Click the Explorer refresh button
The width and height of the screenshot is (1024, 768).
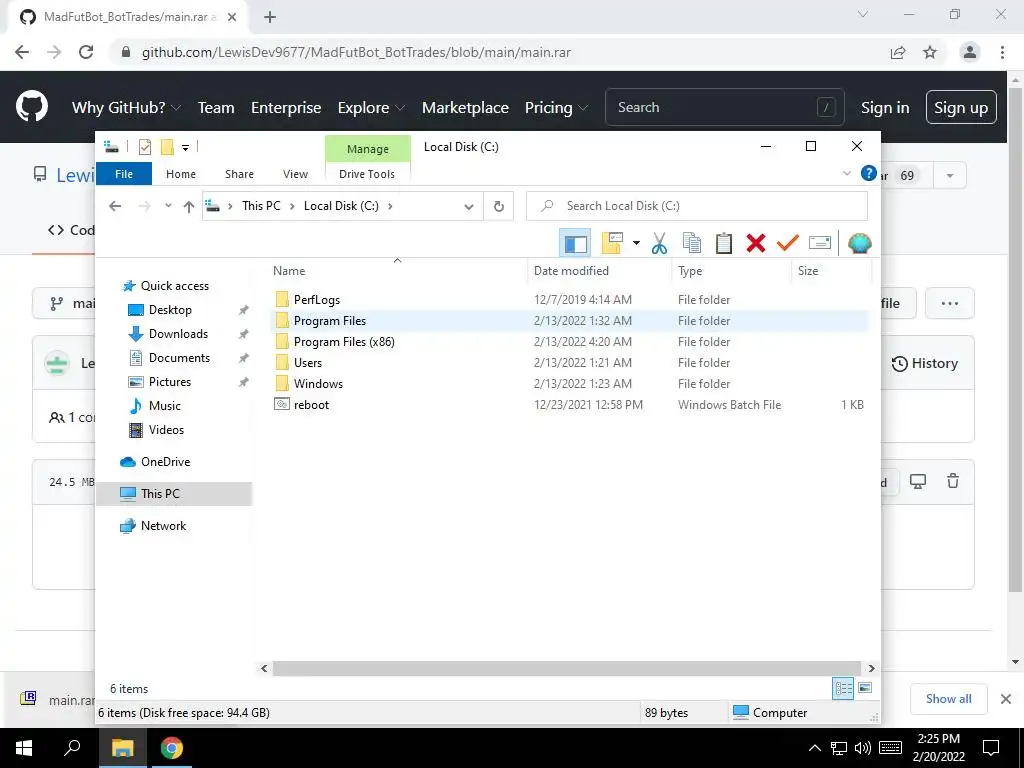click(x=499, y=206)
